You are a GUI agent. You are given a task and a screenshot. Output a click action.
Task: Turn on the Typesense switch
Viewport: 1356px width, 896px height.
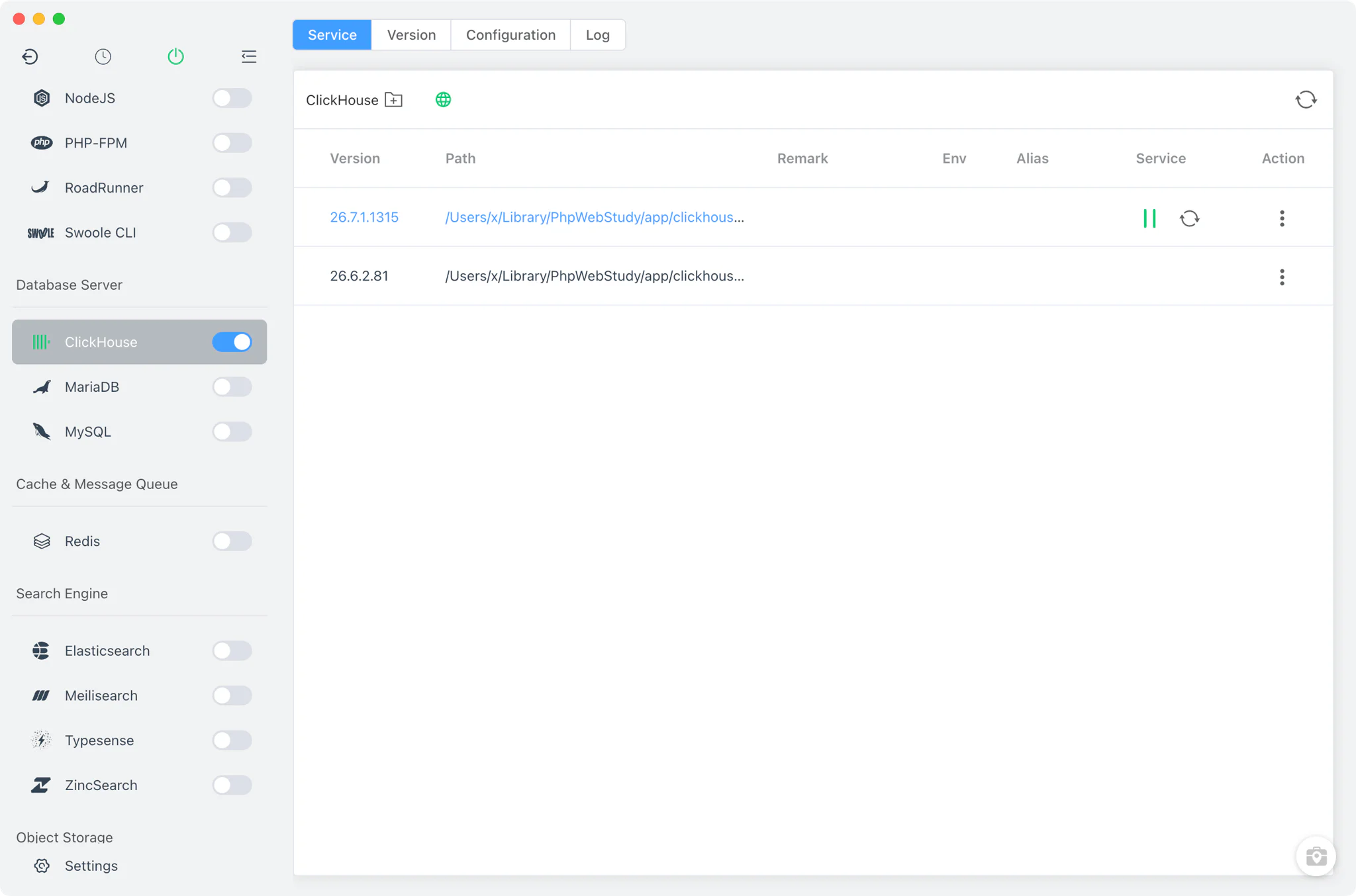point(232,740)
